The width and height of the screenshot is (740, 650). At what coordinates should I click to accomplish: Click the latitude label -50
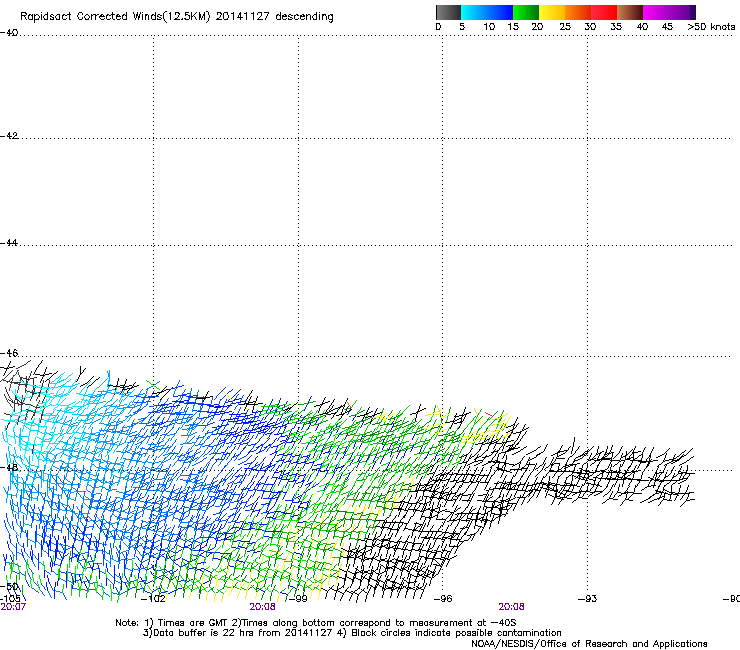pyautogui.click(x=10, y=587)
